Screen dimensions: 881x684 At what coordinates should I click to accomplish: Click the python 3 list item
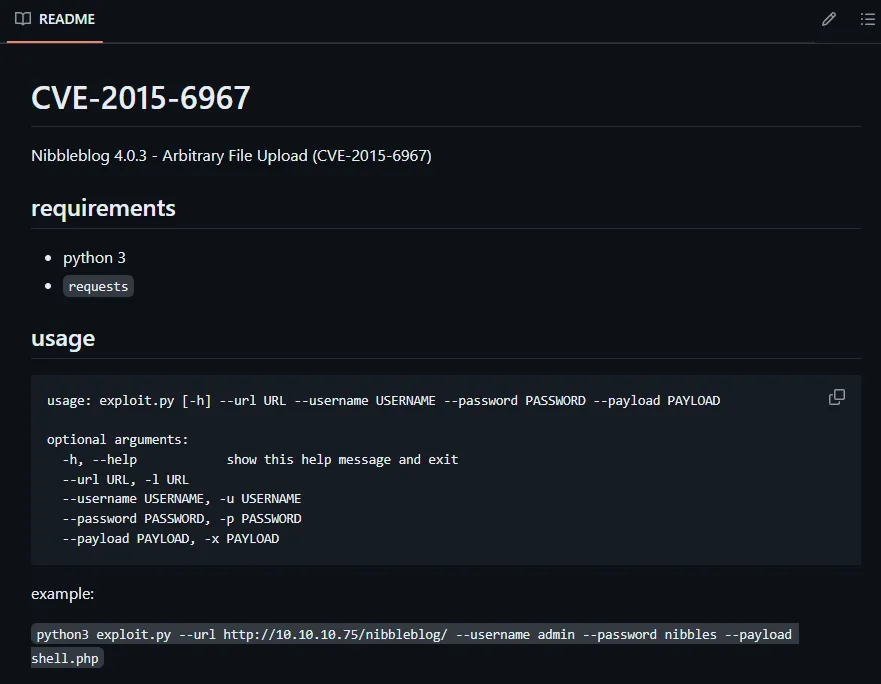pos(94,258)
